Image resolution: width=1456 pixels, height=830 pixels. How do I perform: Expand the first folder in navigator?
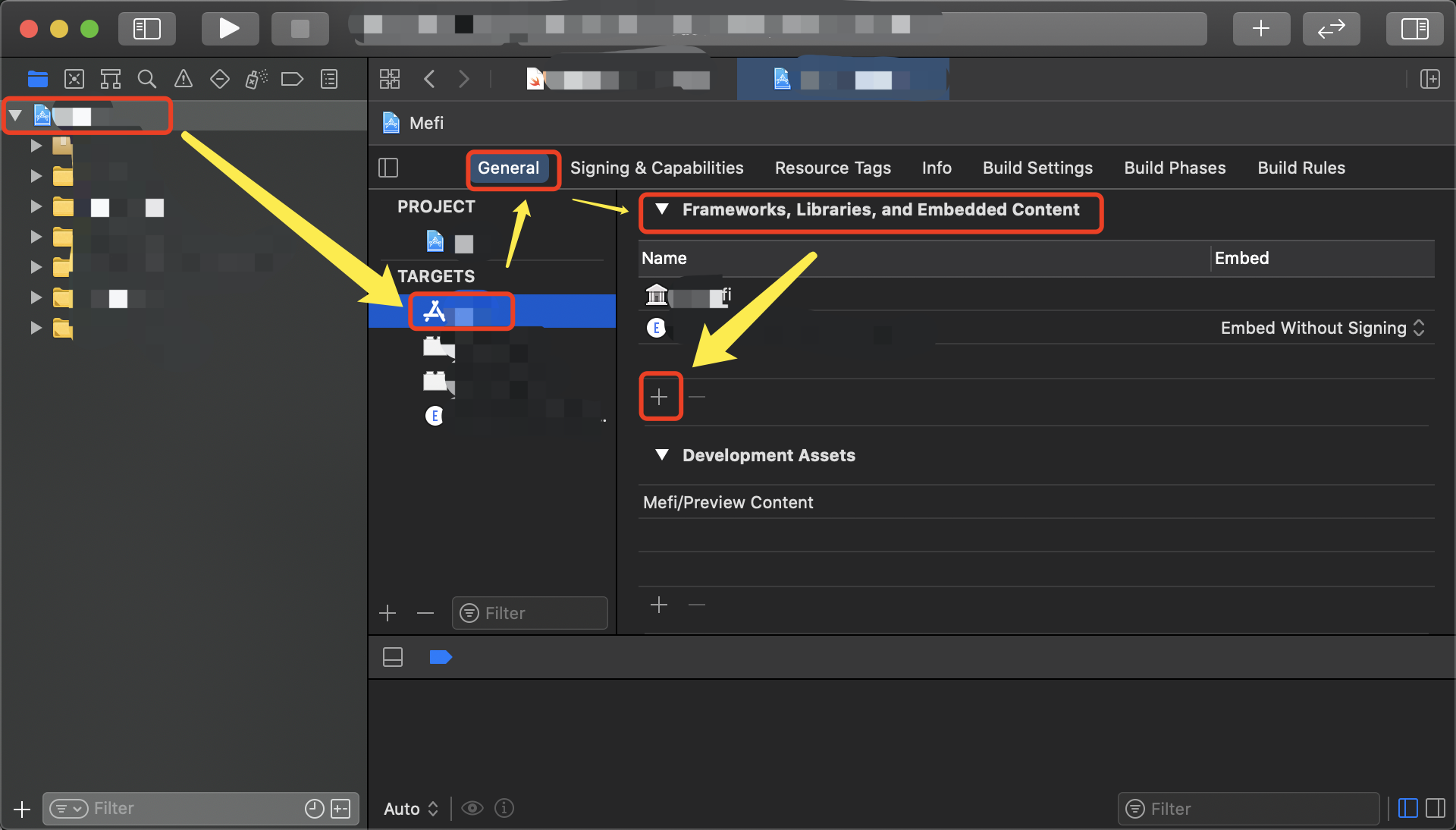tap(36, 146)
